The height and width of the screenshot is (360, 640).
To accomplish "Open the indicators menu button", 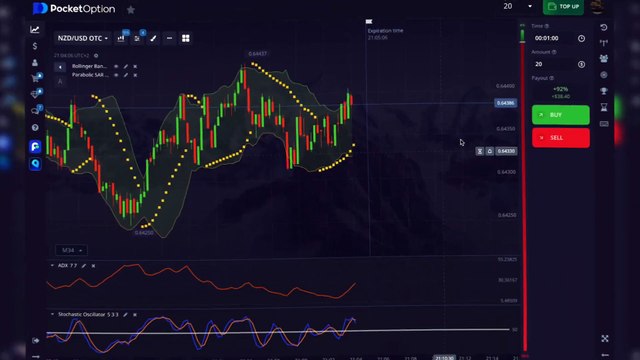I will tap(137, 38).
